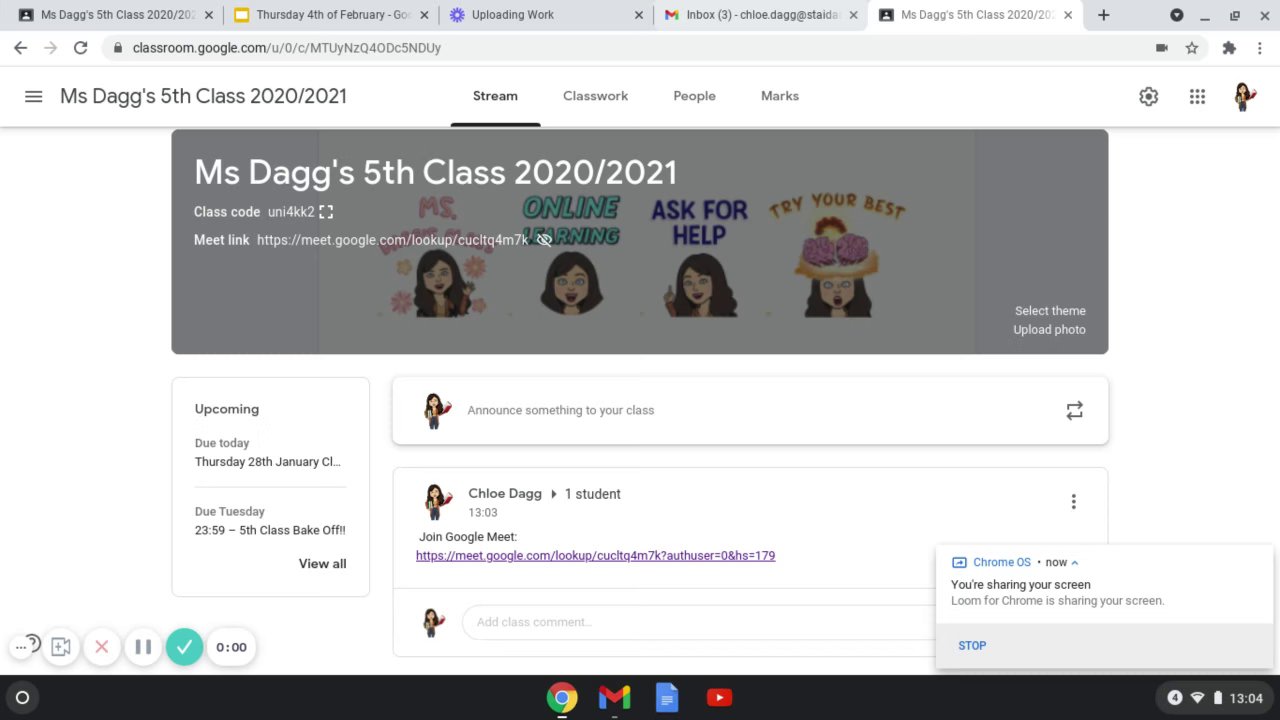Open a new browser tab

point(1103,15)
